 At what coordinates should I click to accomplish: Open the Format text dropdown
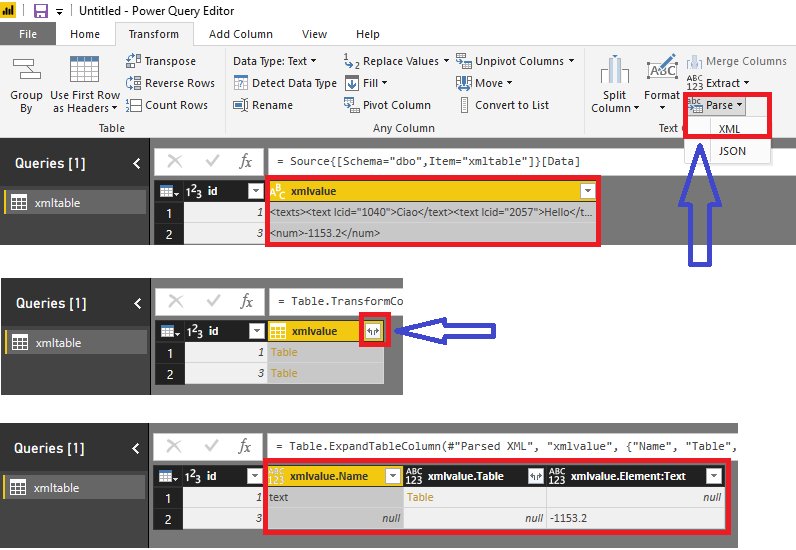click(662, 101)
